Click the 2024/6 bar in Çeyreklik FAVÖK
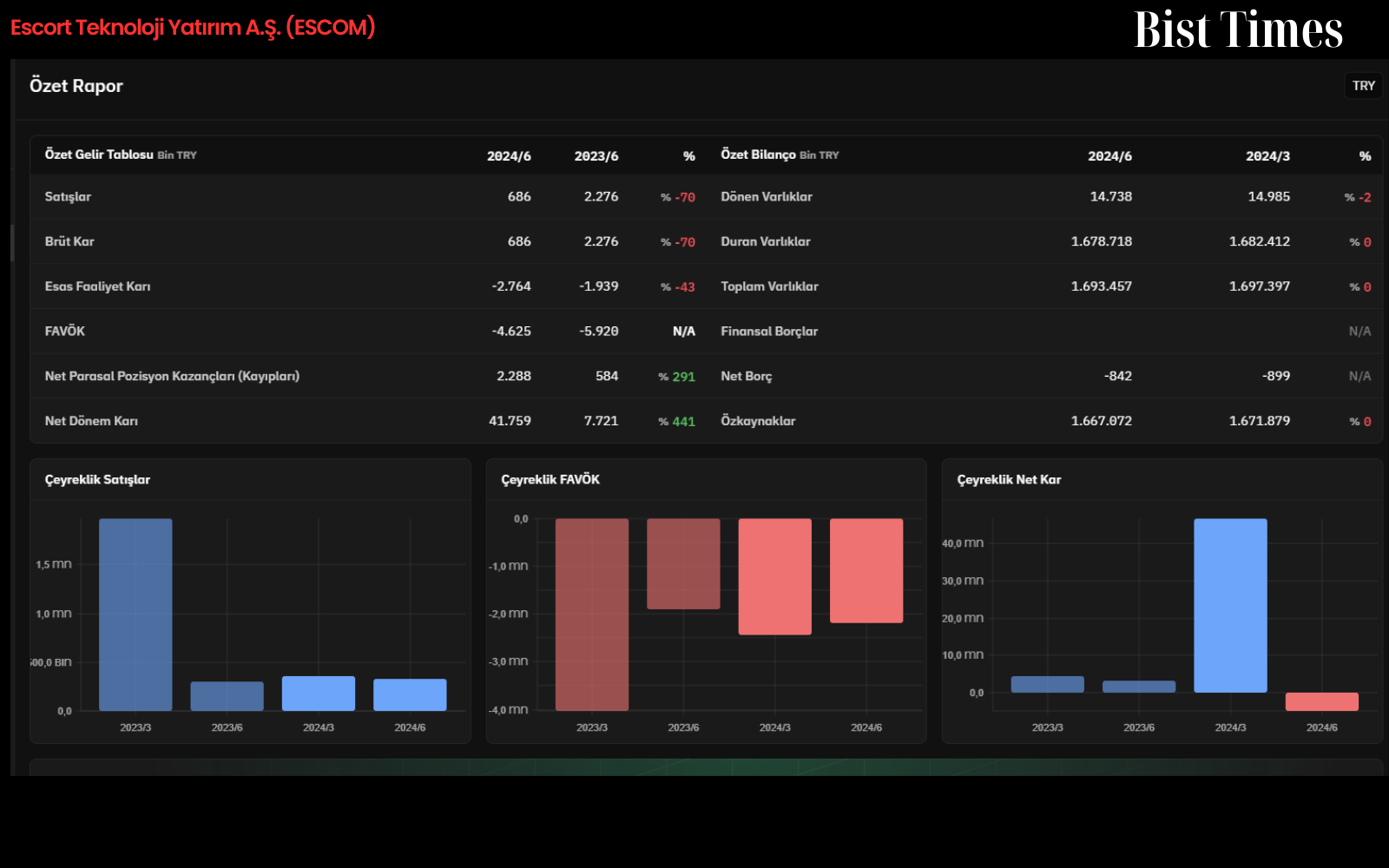This screenshot has width=1389, height=868. [866, 571]
